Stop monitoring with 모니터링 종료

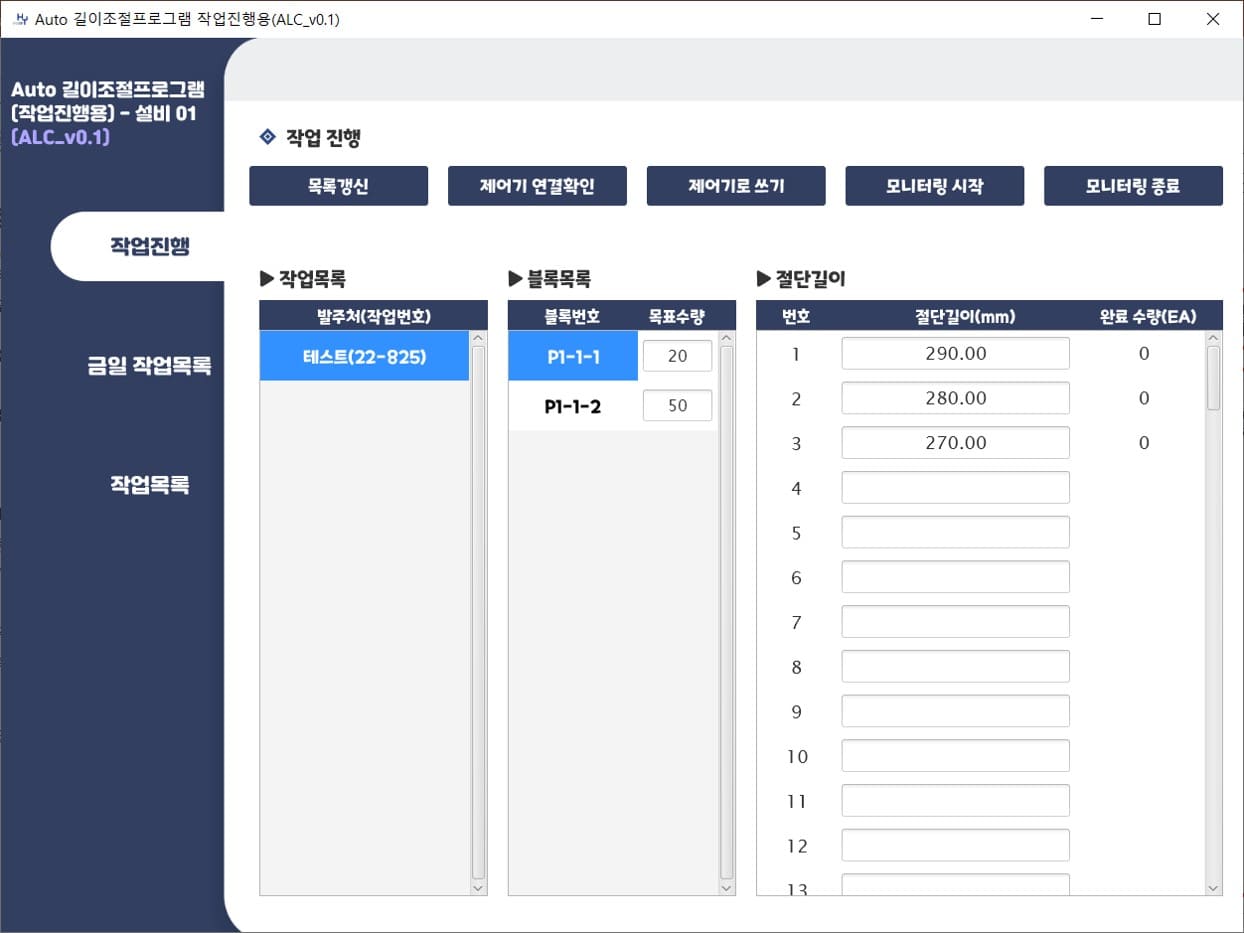[1133, 186]
